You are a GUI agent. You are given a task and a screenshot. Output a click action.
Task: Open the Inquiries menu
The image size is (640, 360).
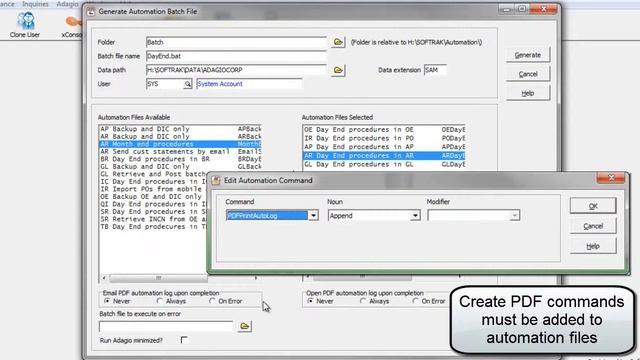coord(35,4)
